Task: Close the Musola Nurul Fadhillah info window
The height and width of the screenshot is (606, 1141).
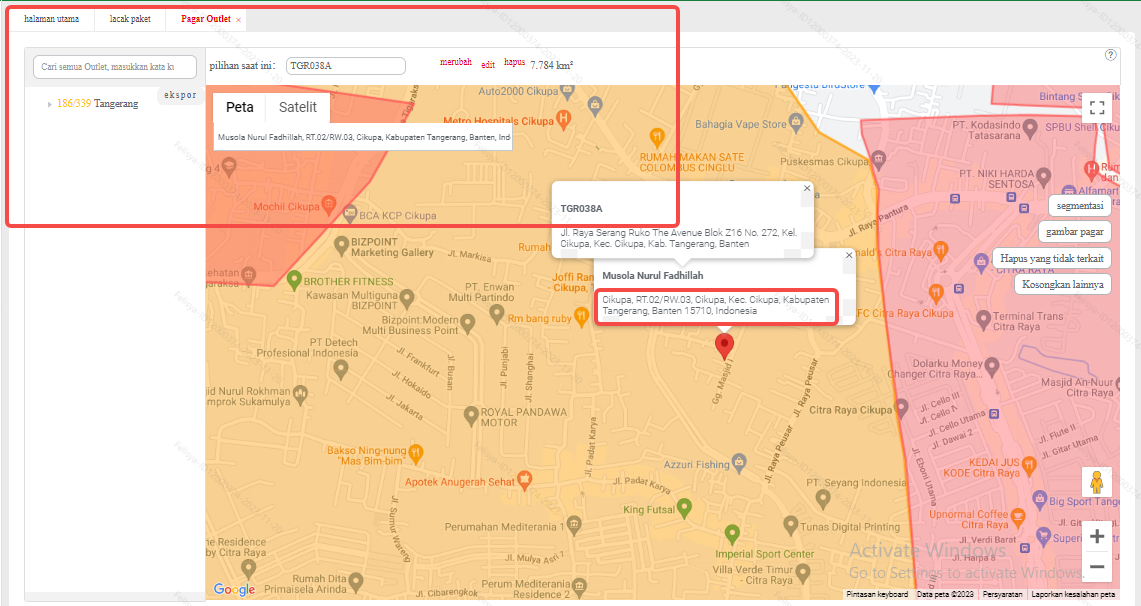Action: tap(848, 255)
